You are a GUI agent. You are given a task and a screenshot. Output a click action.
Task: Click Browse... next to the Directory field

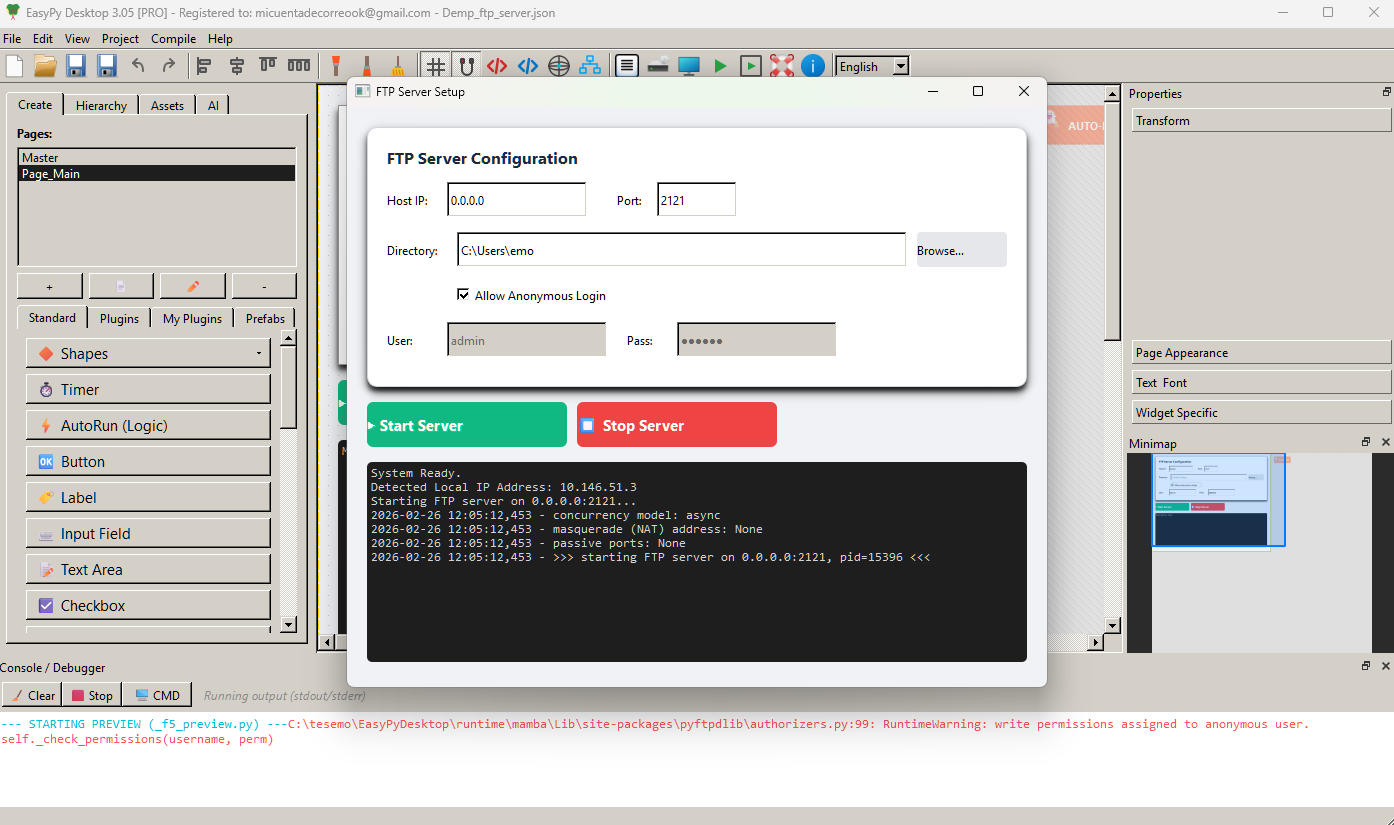pos(961,250)
